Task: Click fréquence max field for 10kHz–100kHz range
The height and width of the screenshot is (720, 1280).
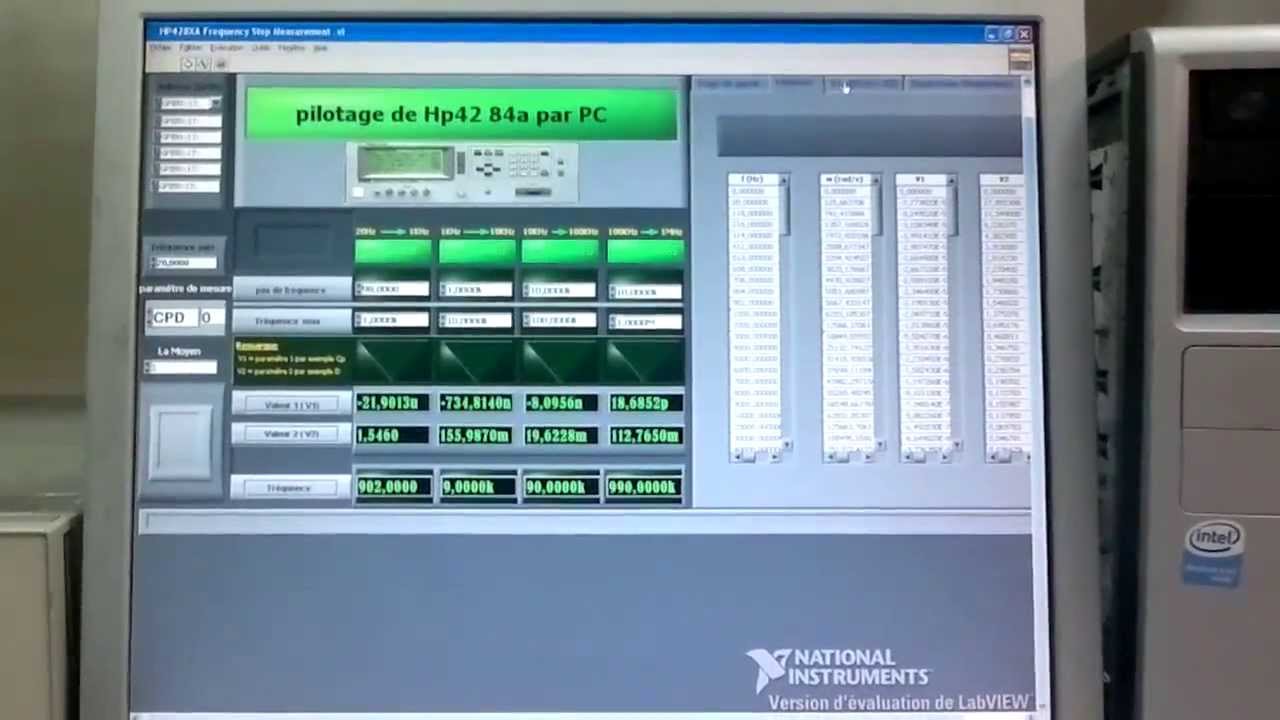Action: (x=560, y=321)
